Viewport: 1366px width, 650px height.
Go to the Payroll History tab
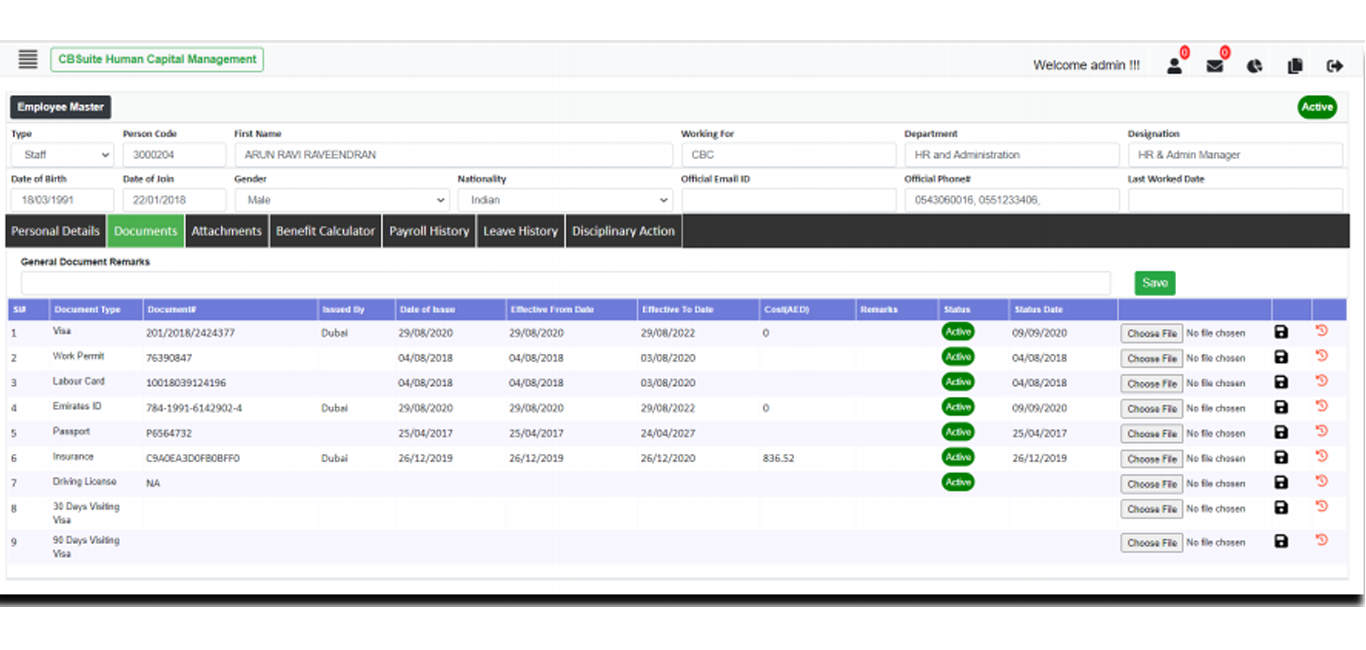(x=429, y=231)
